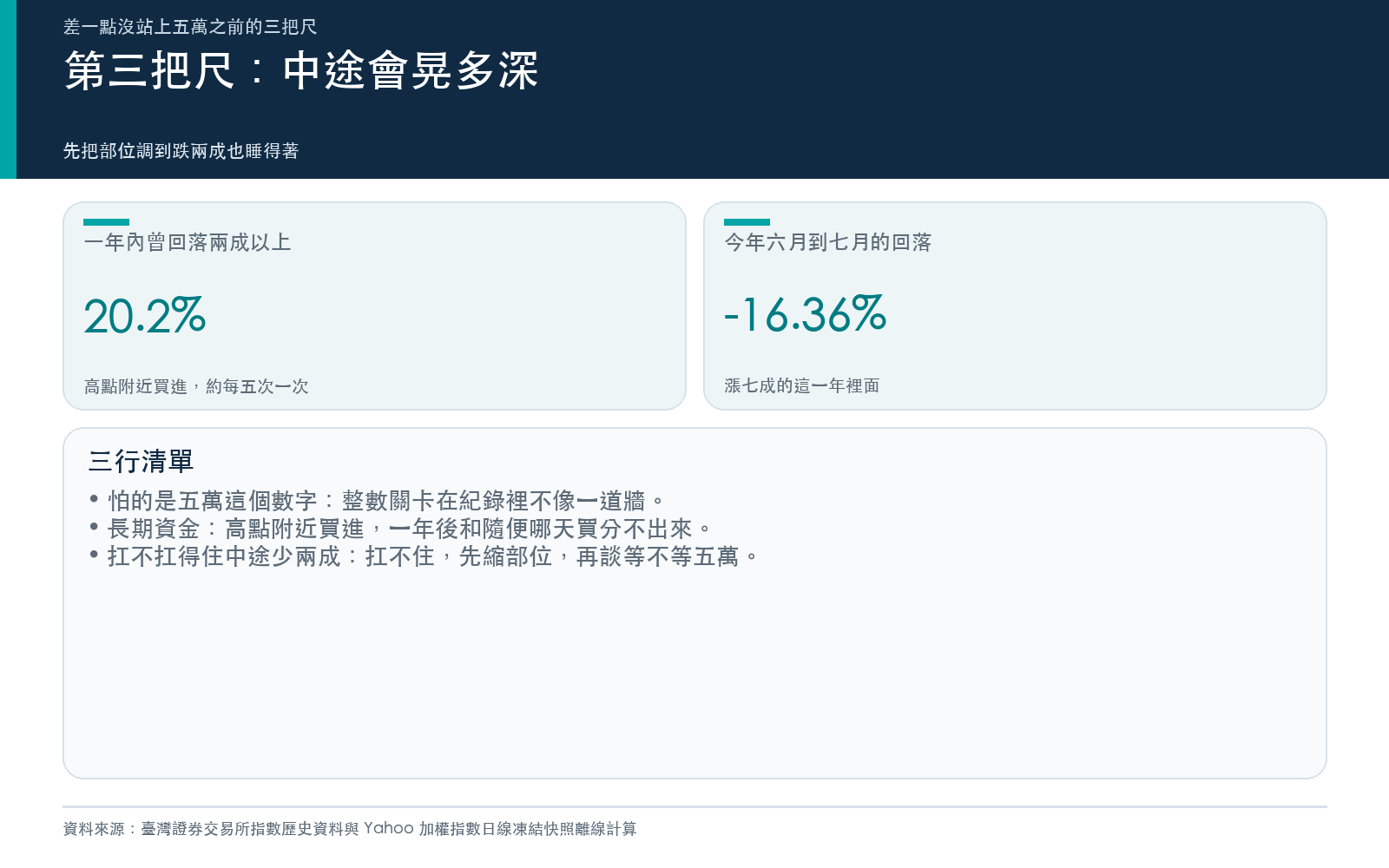Click the subtitle 先把部位調到跌兩成也睡得著
This screenshot has height=868, width=1389.
(x=181, y=151)
